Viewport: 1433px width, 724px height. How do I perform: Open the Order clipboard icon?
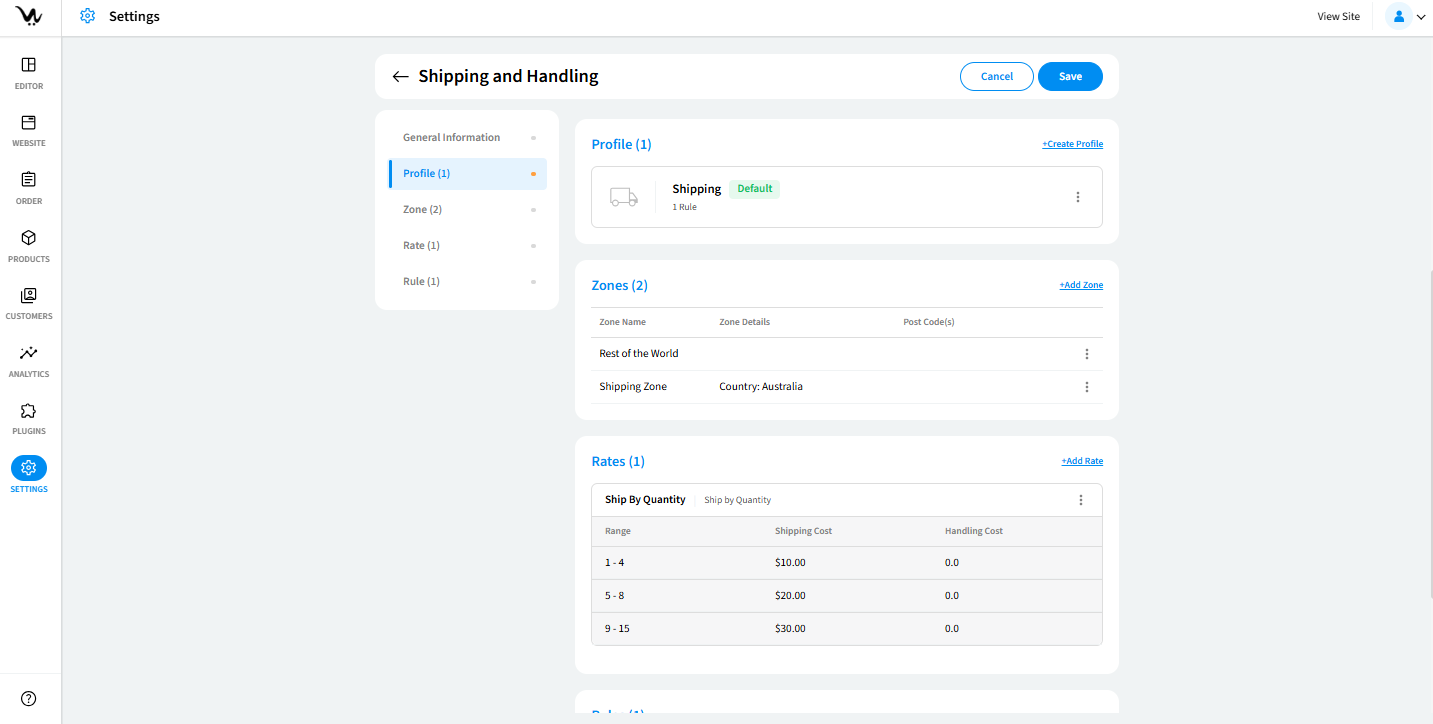(x=29, y=181)
